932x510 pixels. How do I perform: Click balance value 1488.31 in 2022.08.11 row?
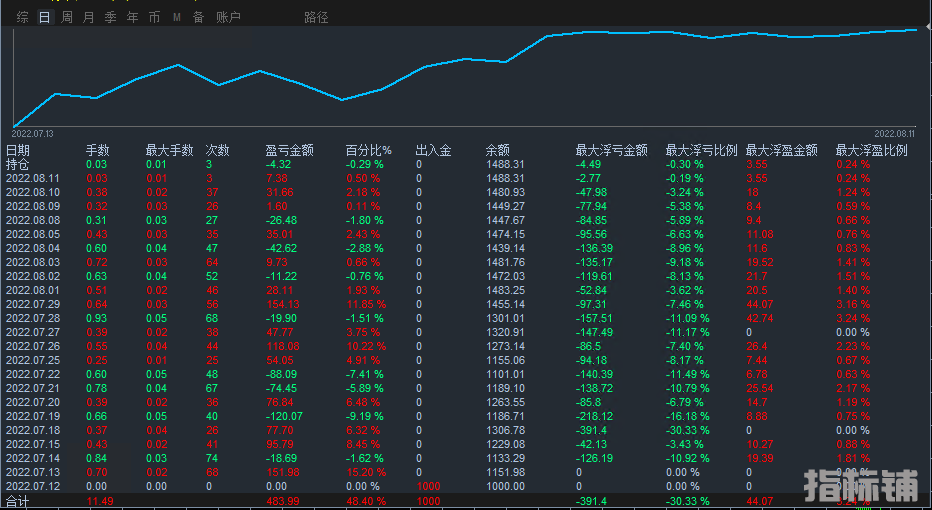(x=505, y=178)
